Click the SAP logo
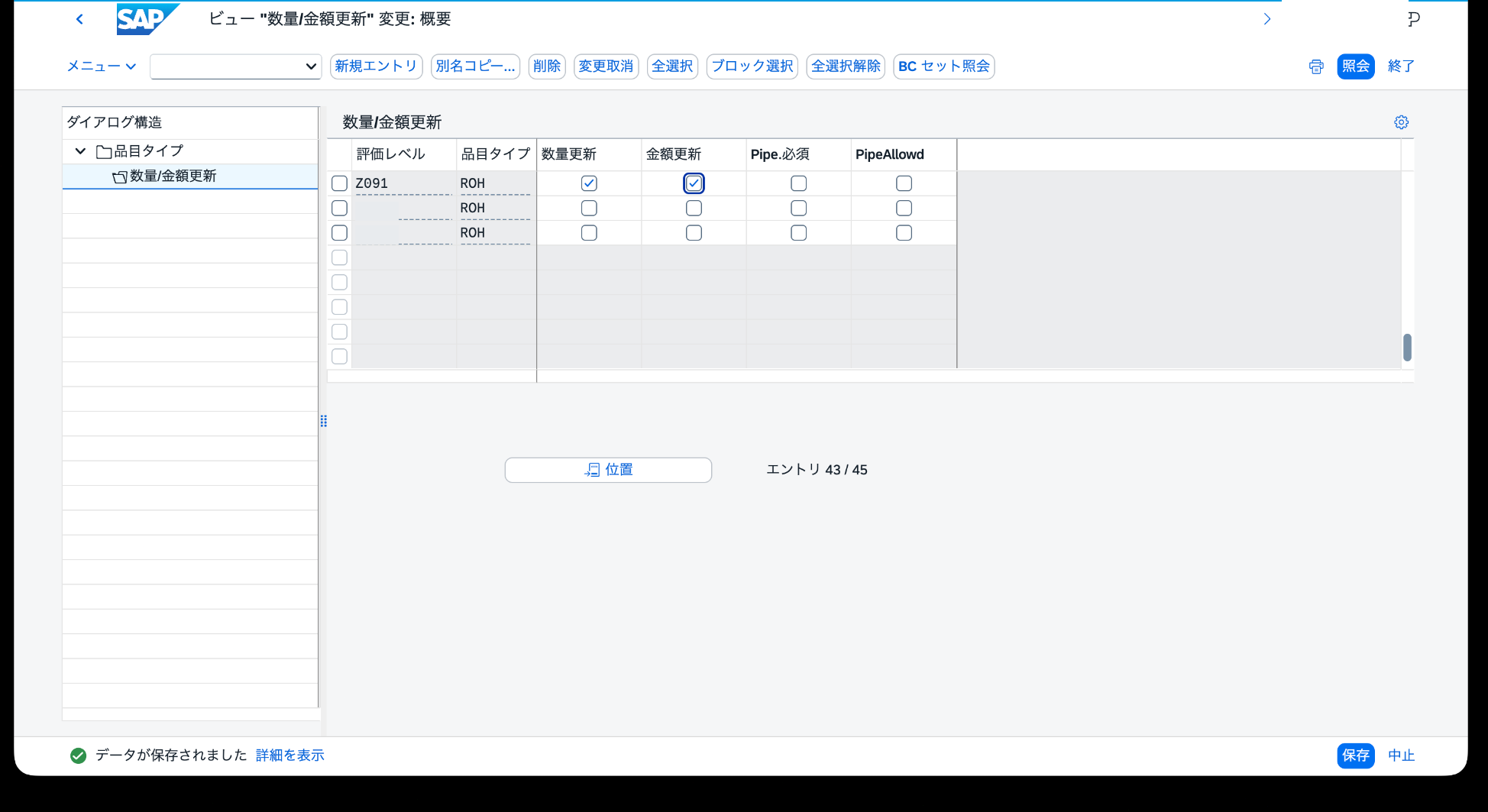The width and height of the screenshot is (1488, 812). (147, 19)
